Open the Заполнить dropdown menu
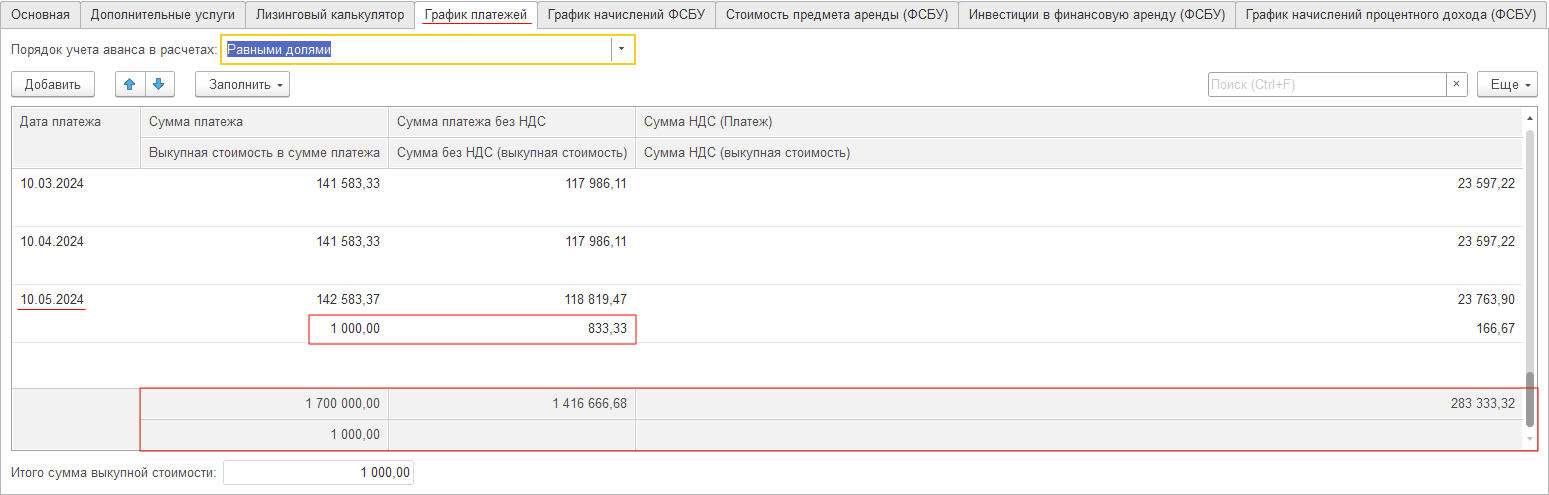Screen dimensions: 1549x495 coord(242,85)
